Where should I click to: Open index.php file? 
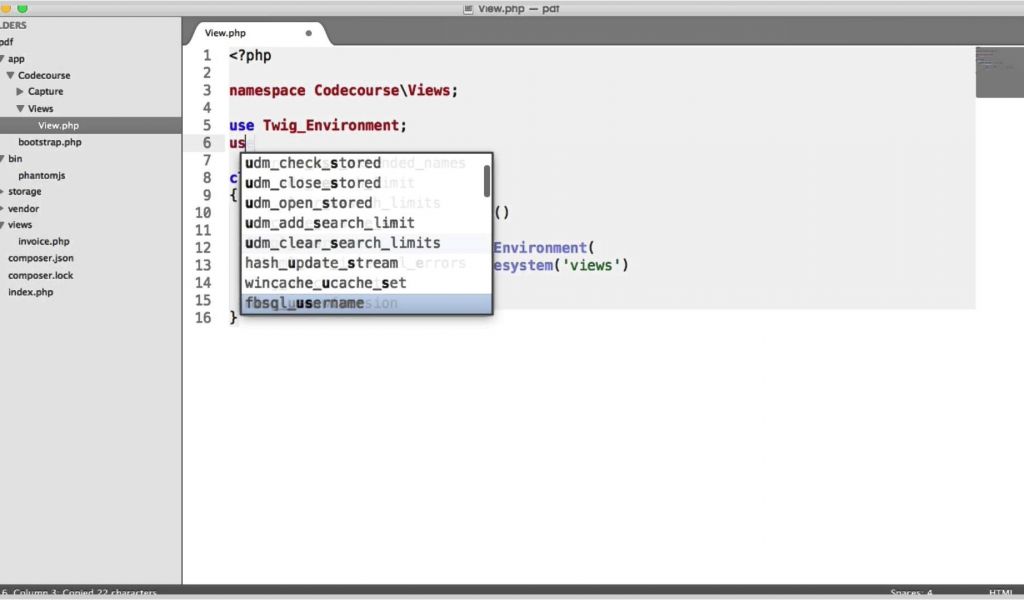[x=31, y=292]
